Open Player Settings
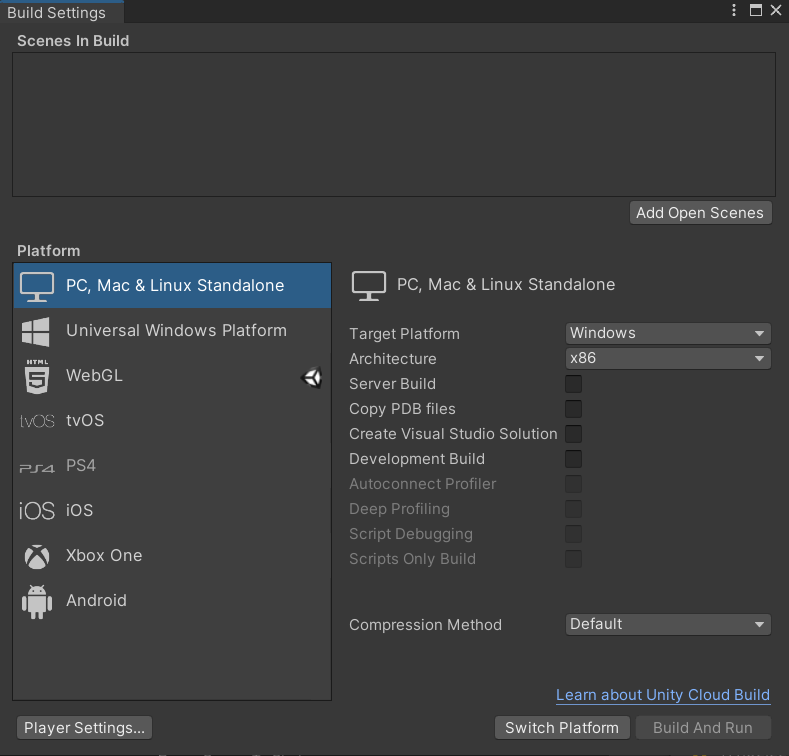 point(85,728)
